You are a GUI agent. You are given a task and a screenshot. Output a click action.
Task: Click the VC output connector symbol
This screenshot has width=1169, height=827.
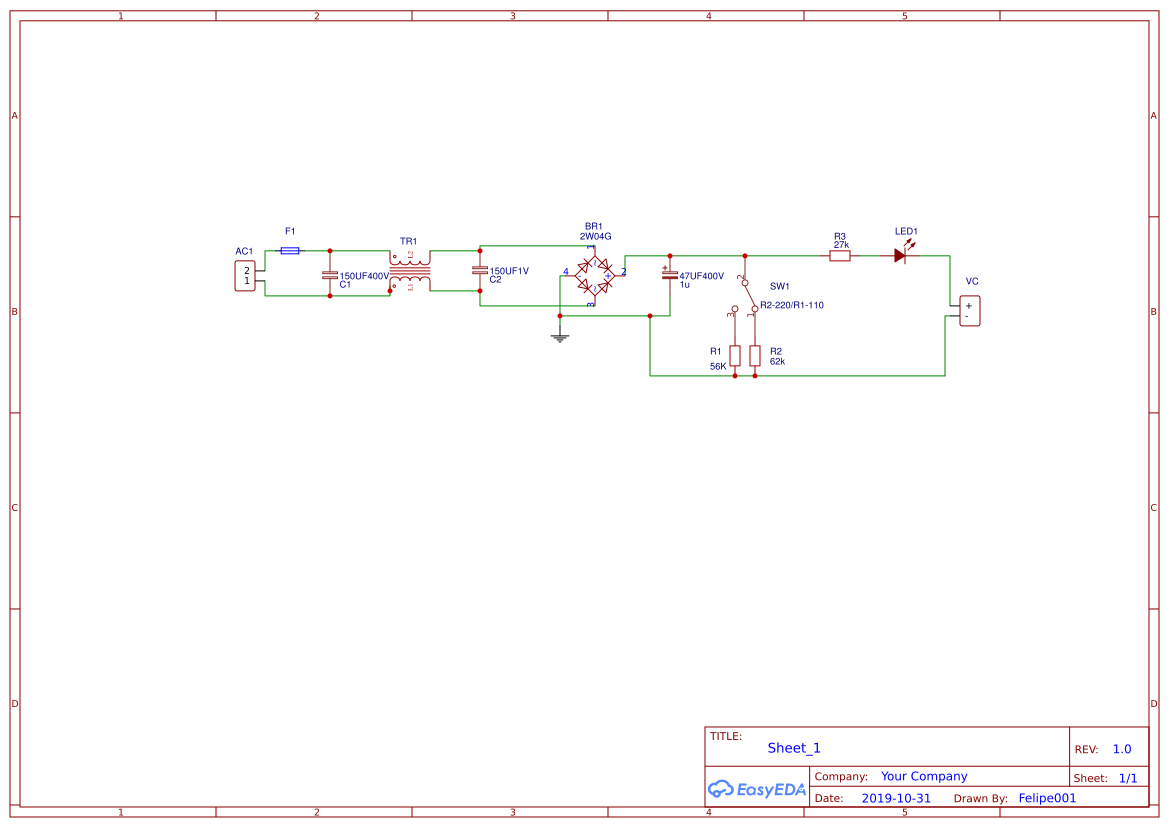[x=969, y=311]
